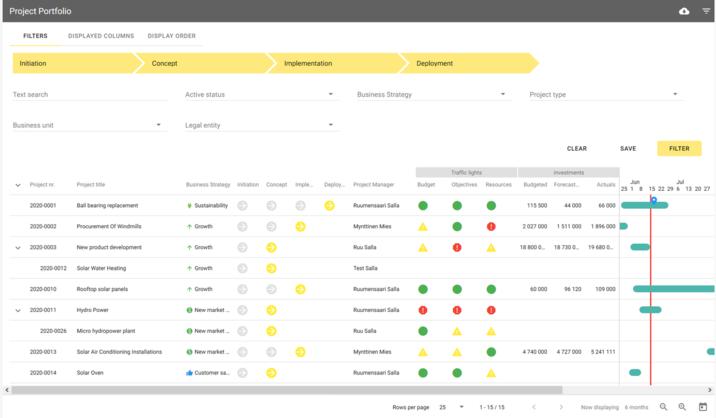Collapse the 2020-0003 New product development row
This screenshot has width=716, height=418.
coord(18,248)
